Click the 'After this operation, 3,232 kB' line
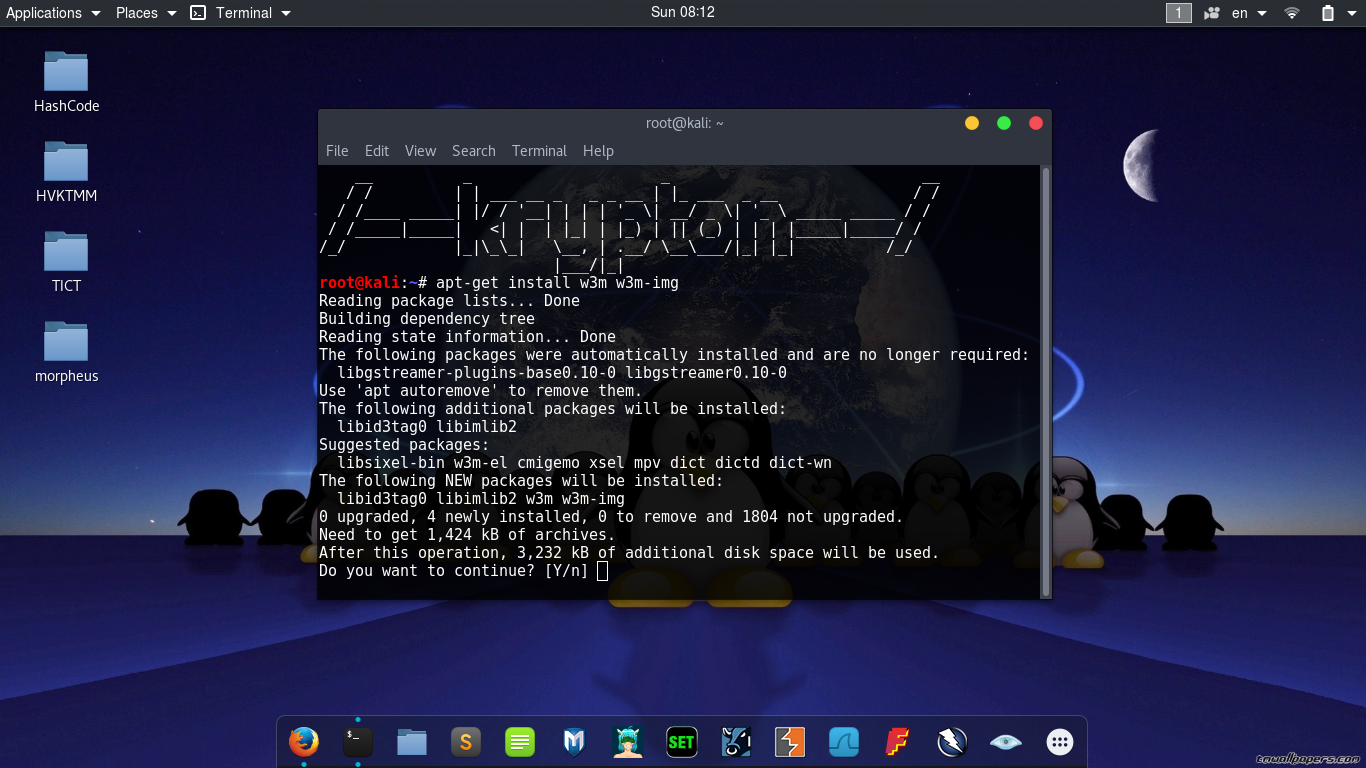1366x768 pixels. pos(629,553)
